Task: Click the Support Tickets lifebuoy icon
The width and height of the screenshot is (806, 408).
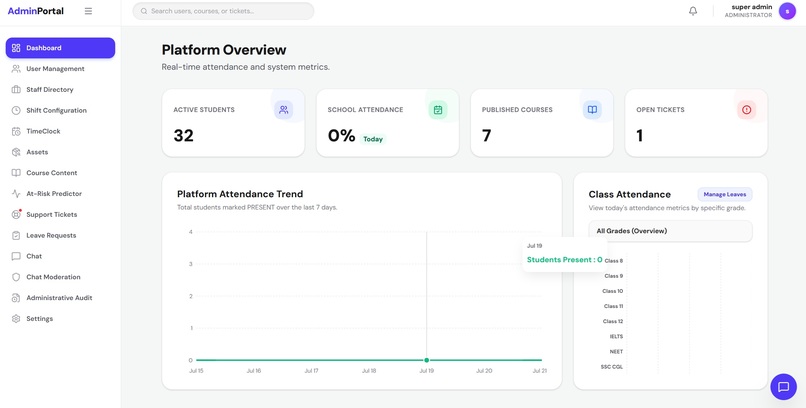Action: pyautogui.click(x=16, y=214)
